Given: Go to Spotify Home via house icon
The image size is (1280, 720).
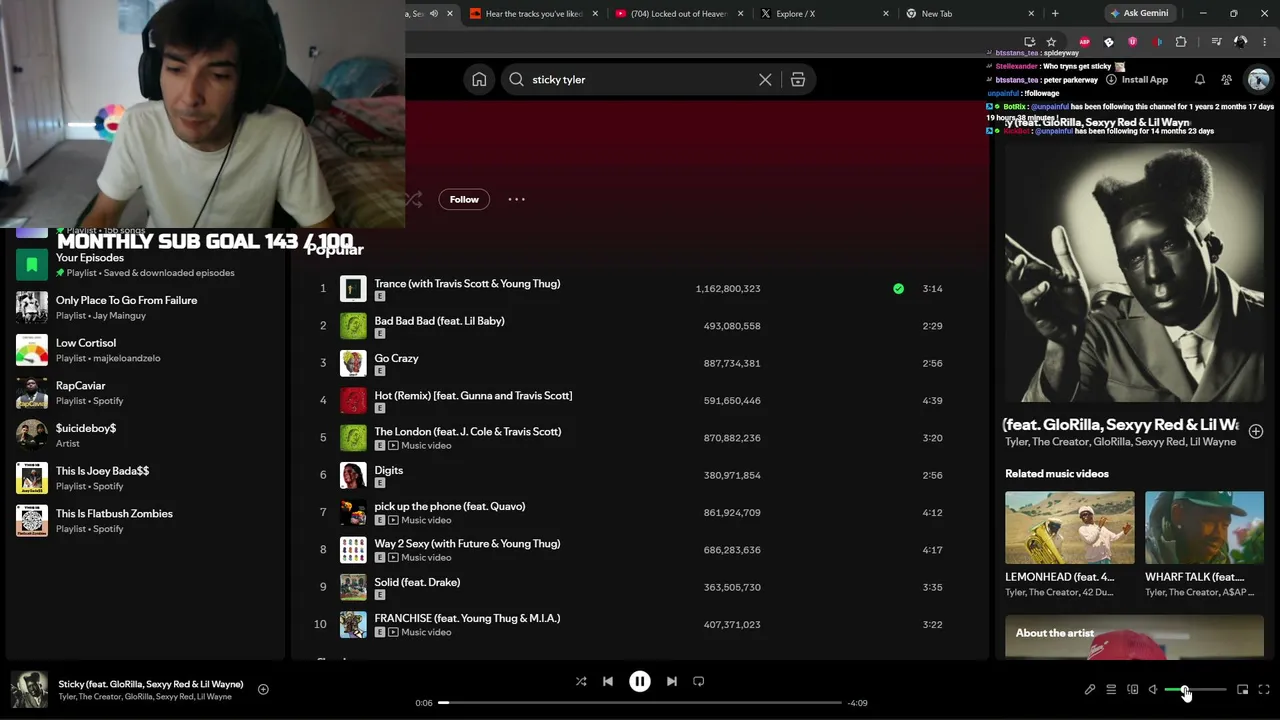Looking at the screenshot, I should tap(479, 80).
